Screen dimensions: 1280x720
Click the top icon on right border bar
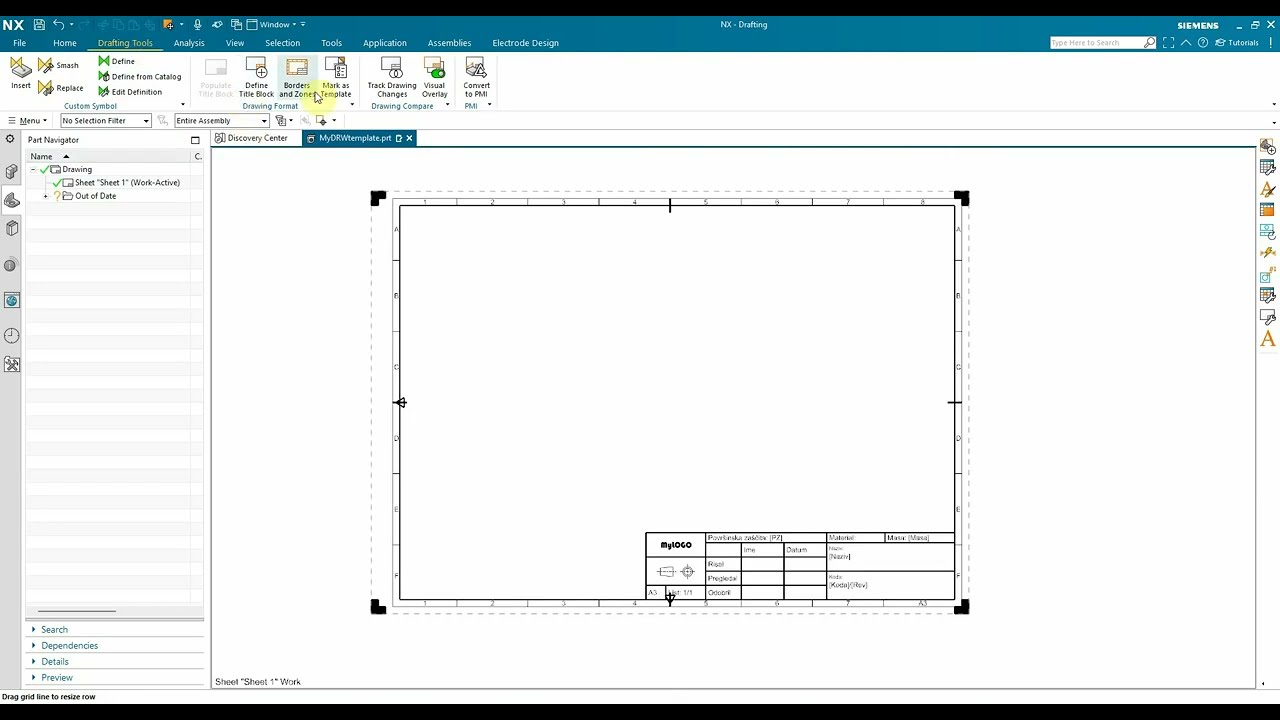pos(1268,146)
